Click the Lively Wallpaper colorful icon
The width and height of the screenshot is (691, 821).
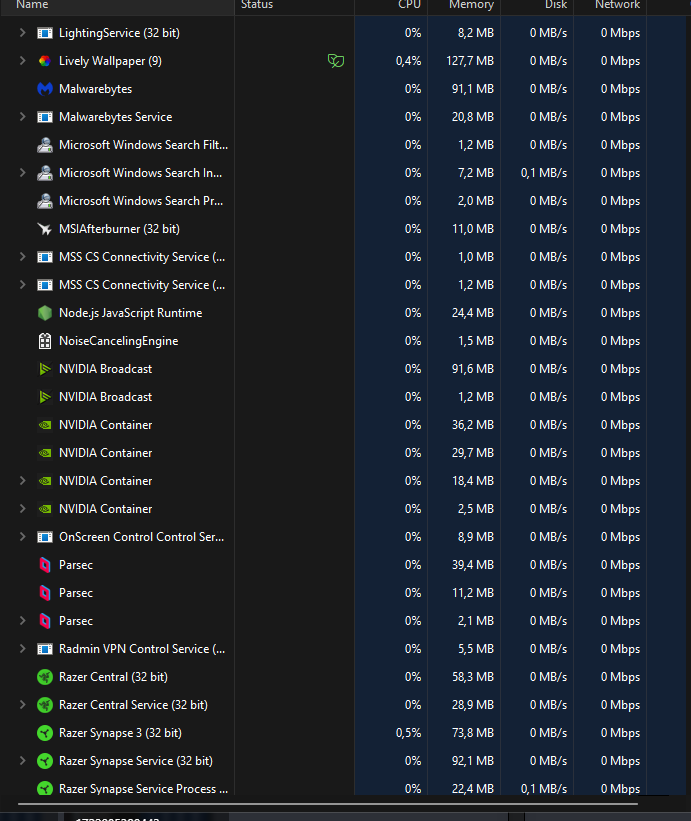click(x=45, y=61)
